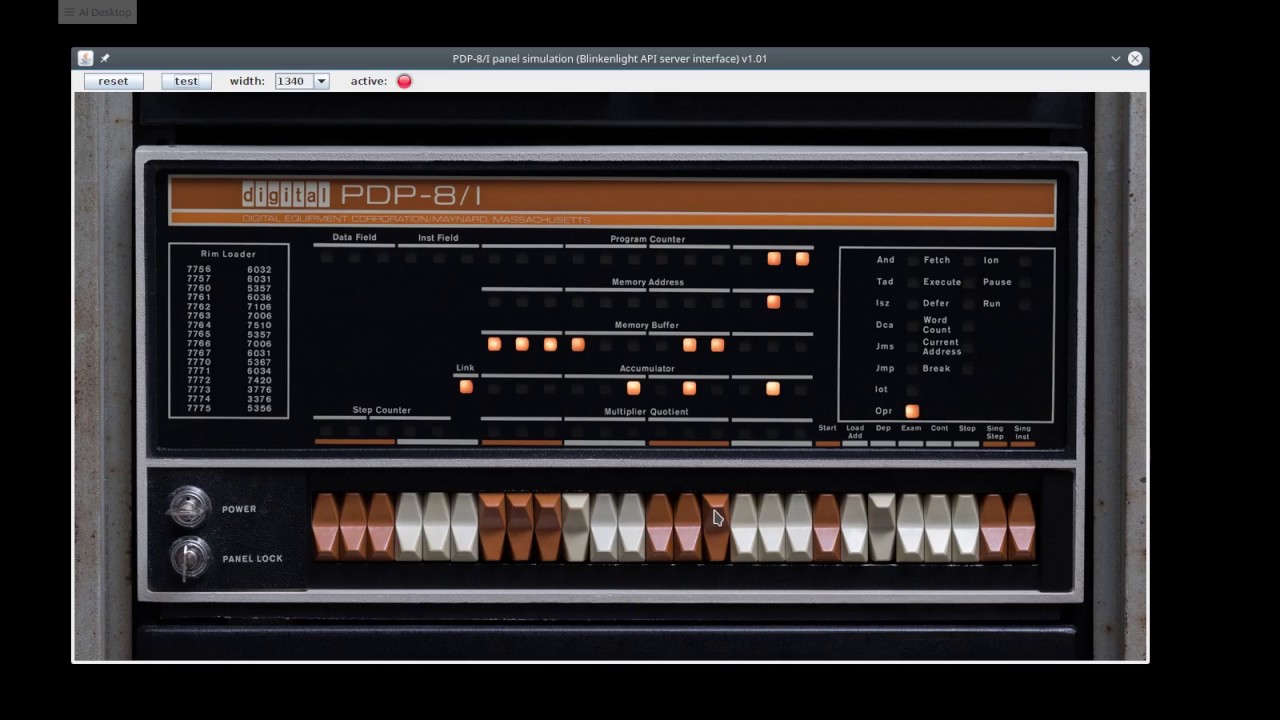The image size is (1280, 720).
Task: Close the PDP-8/I panel simulation window
Action: tap(1135, 58)
